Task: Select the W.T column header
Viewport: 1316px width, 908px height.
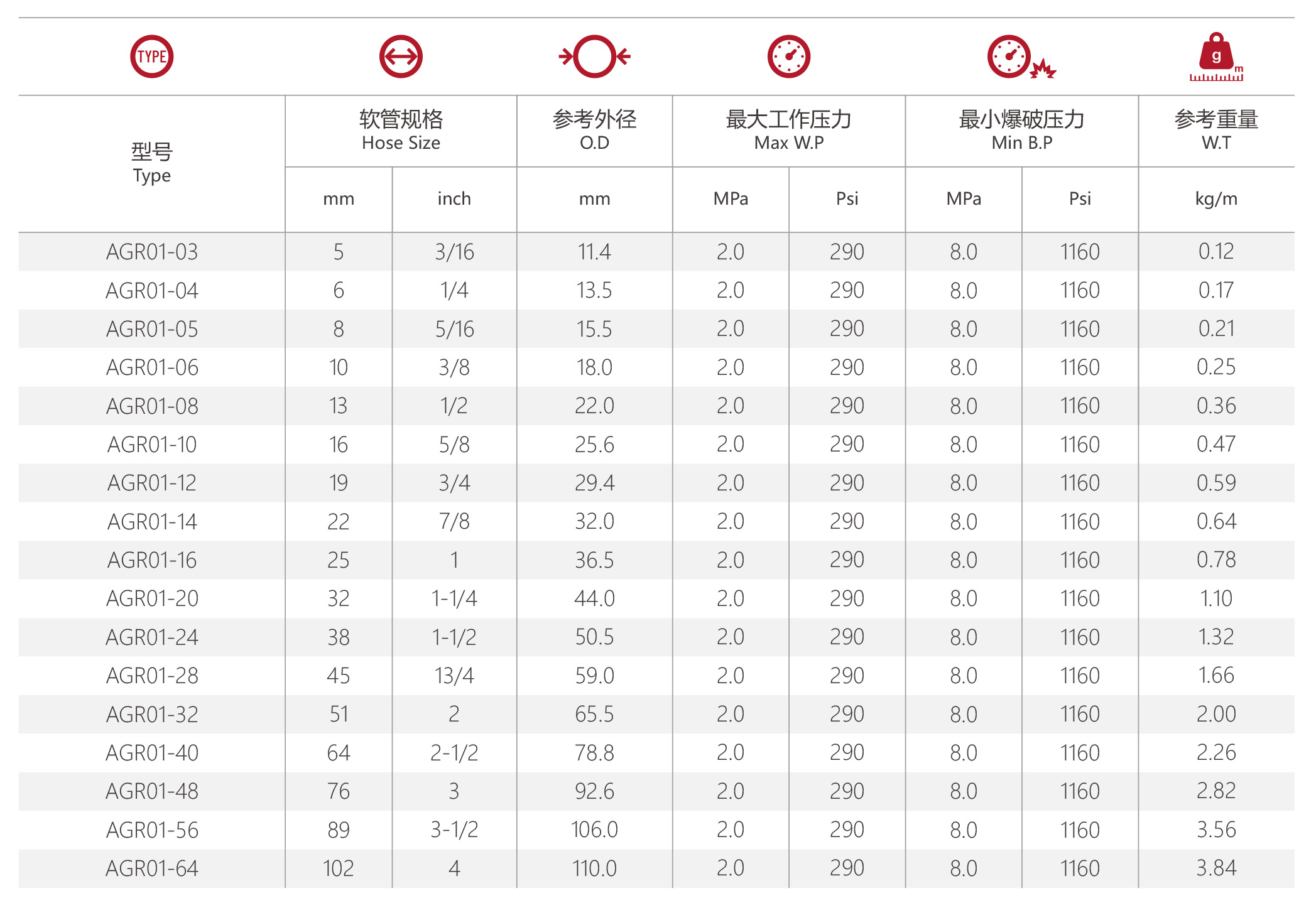Action: [1216, 131]
